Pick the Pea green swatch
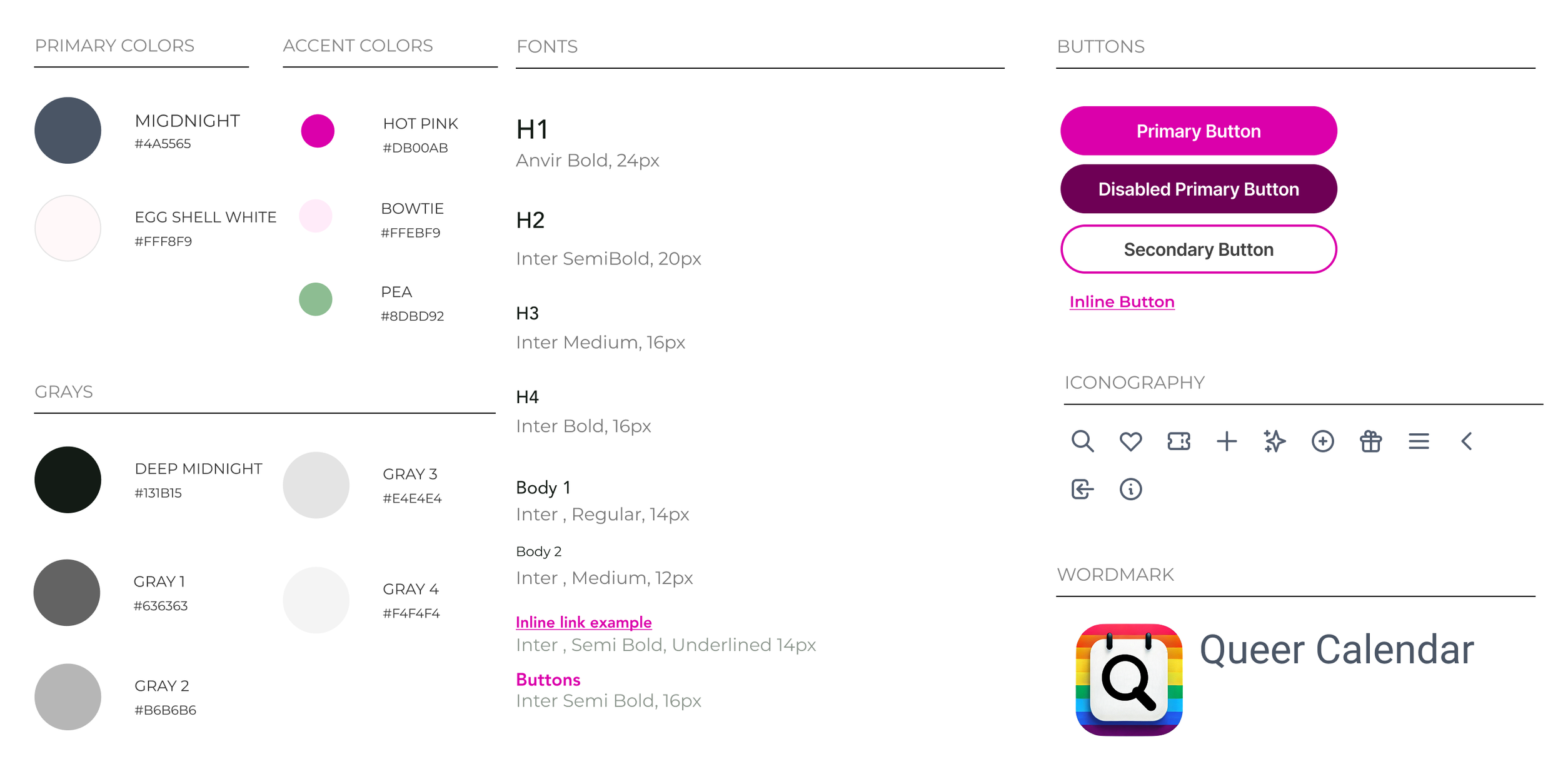1563x784 pixels. tap(316, 299)
